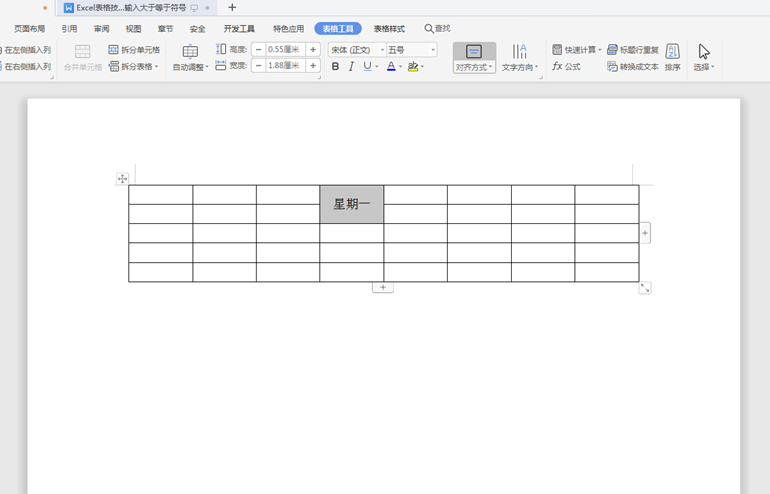The image size is (770, 494).
Task: Open the font color dropdown arrow
Action: point(400,66)
